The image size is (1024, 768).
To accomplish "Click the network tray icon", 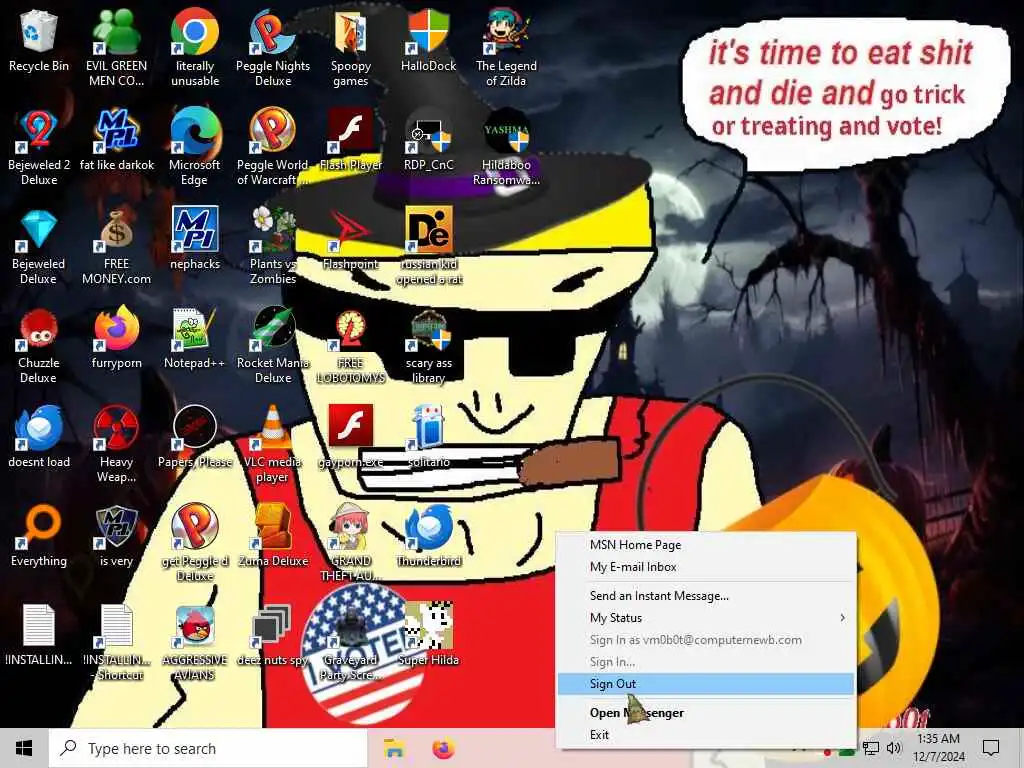I will 871,748.
